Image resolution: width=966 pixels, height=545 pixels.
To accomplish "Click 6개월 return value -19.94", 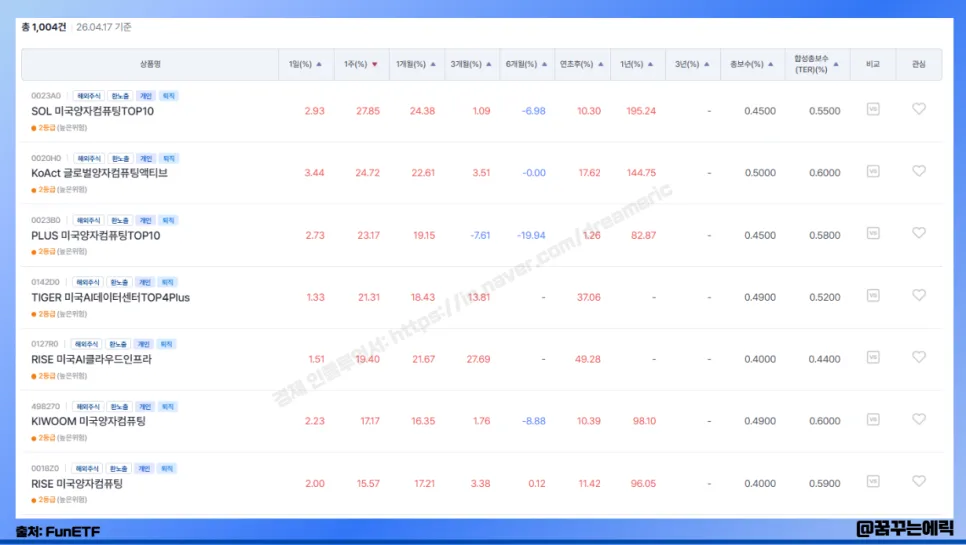I will pos(531,235).
